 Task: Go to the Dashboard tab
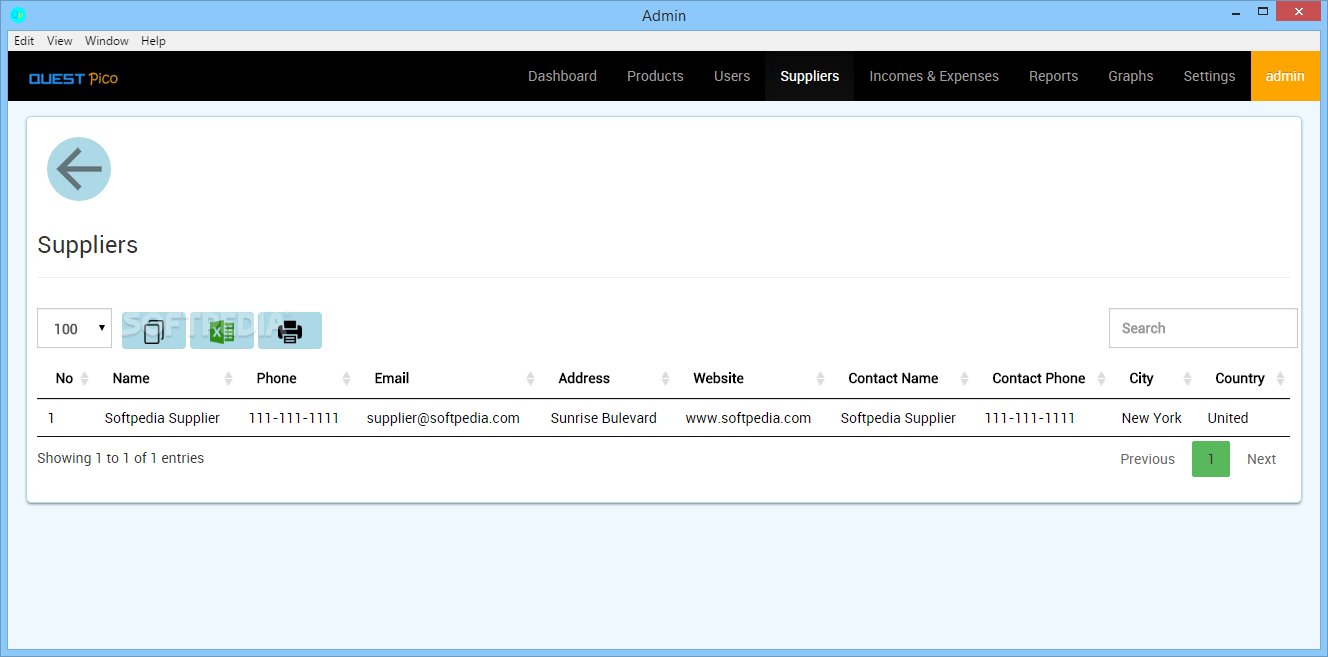[562, 76]
